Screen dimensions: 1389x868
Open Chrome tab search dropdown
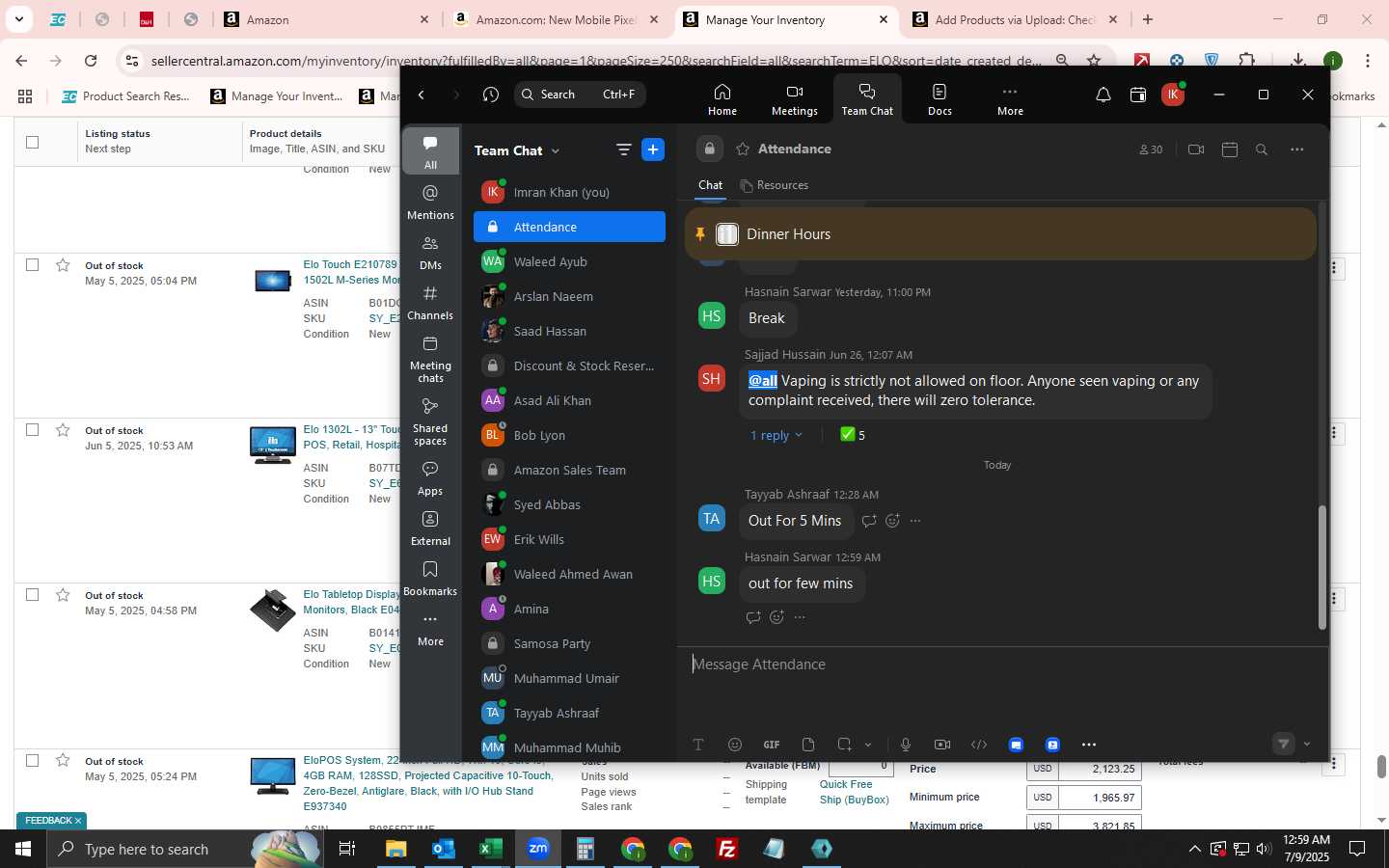18,19
